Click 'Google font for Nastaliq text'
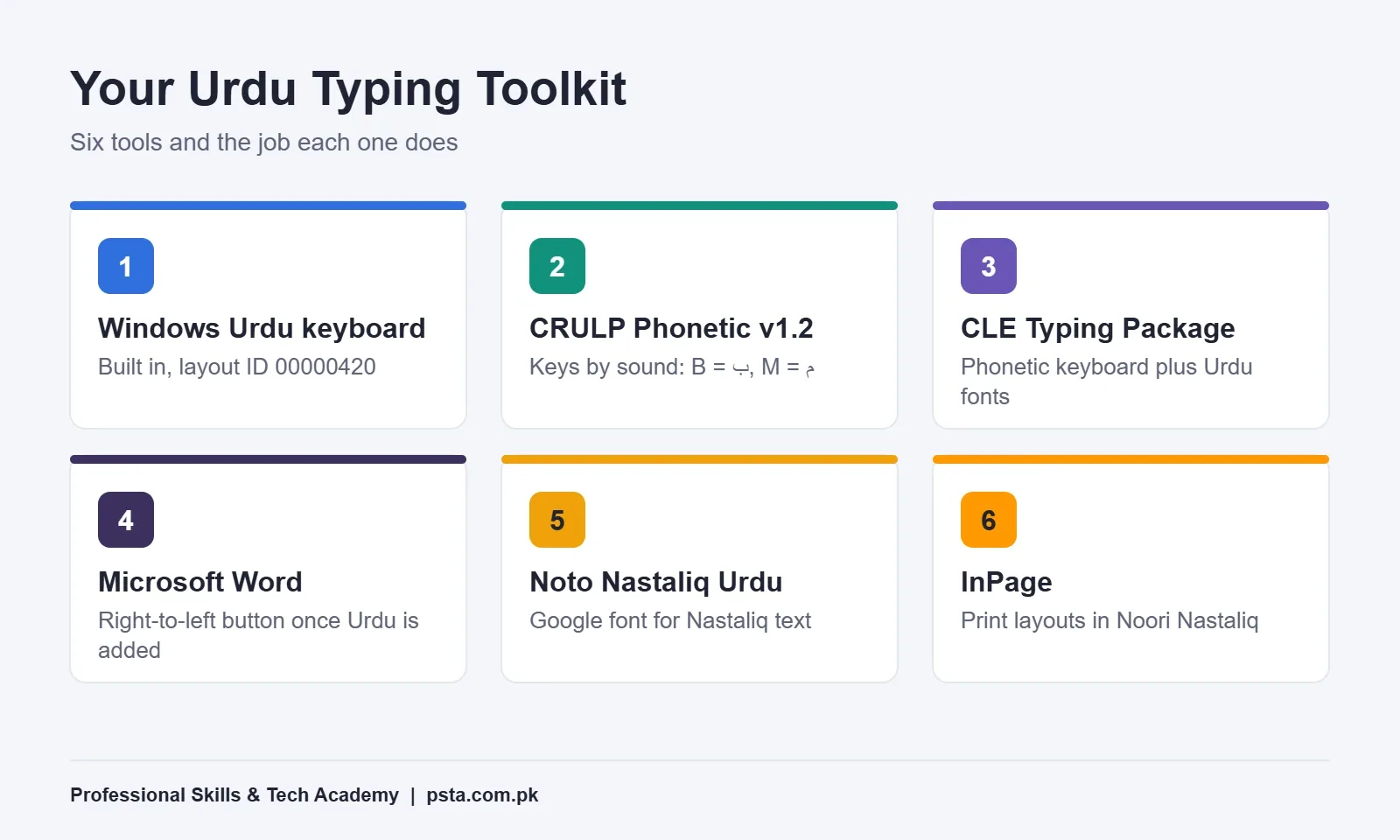 [x=670, y=620]
